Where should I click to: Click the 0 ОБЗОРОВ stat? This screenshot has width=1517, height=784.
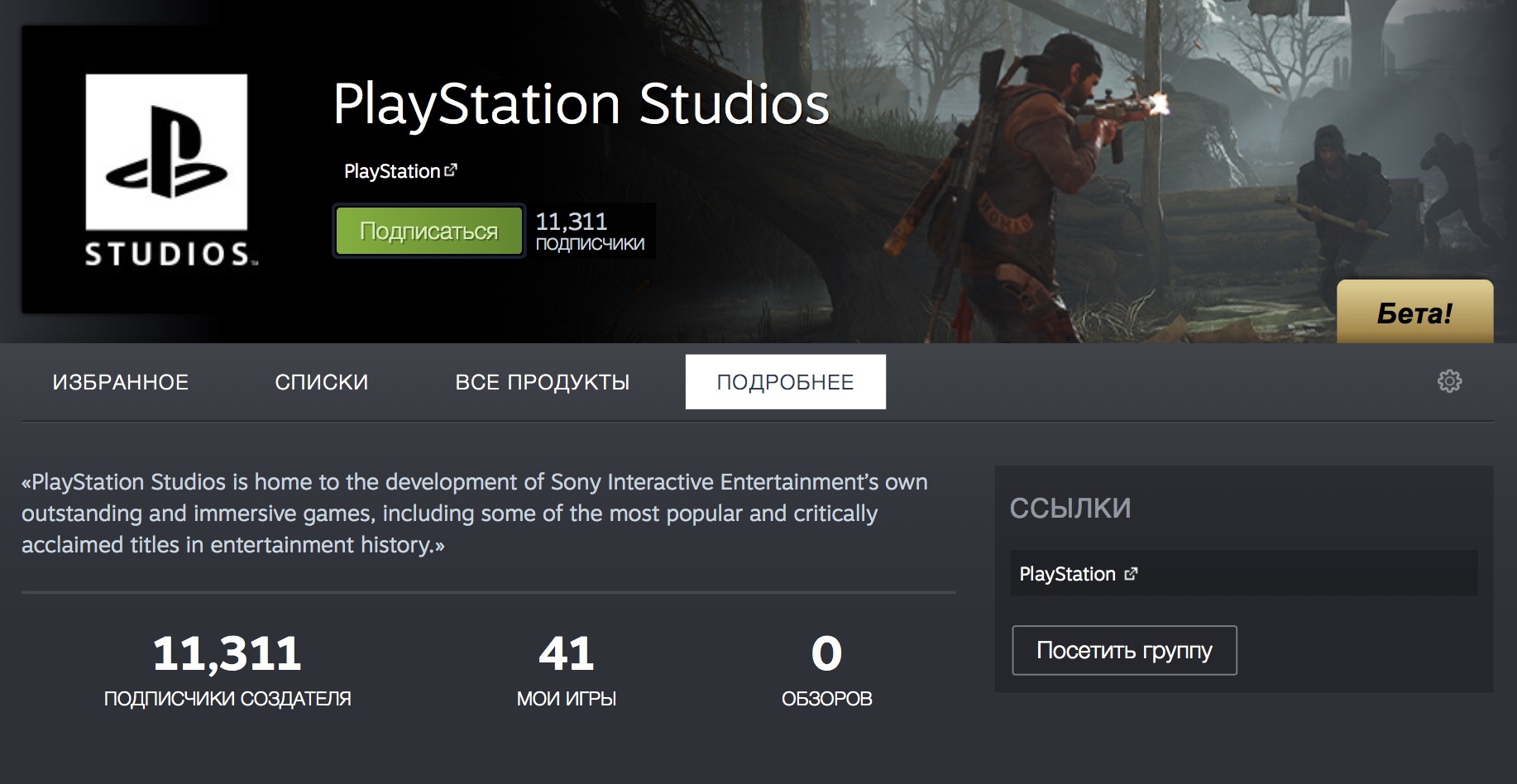(x=826, y=670)
